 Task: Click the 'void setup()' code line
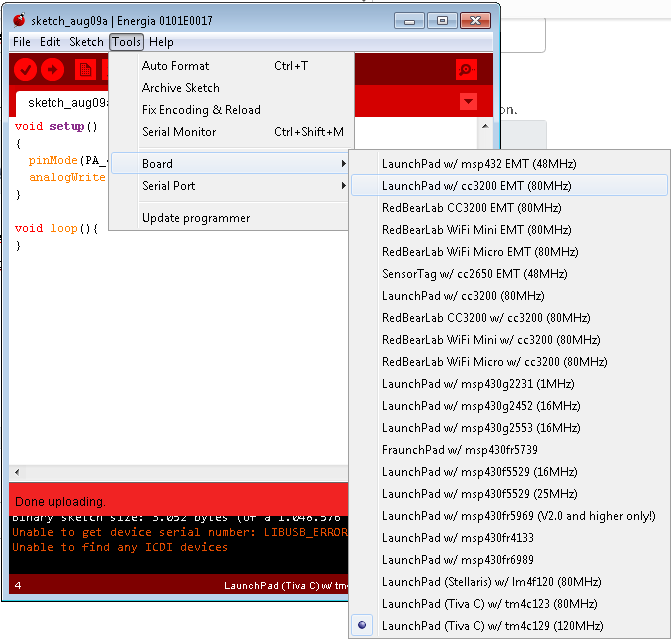click(x=56, y=126)
